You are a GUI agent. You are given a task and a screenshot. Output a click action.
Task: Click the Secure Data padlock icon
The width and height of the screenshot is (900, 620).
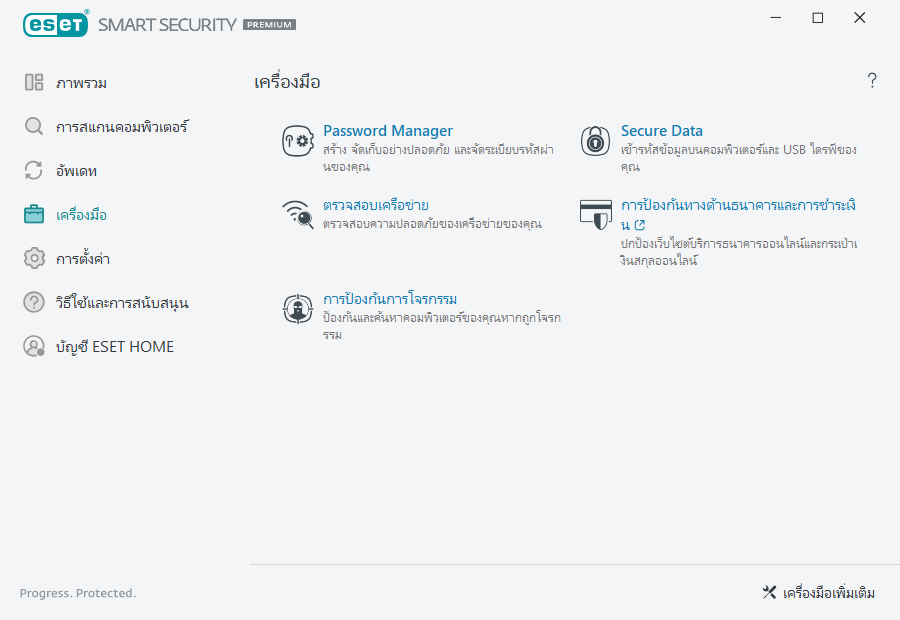595,141
